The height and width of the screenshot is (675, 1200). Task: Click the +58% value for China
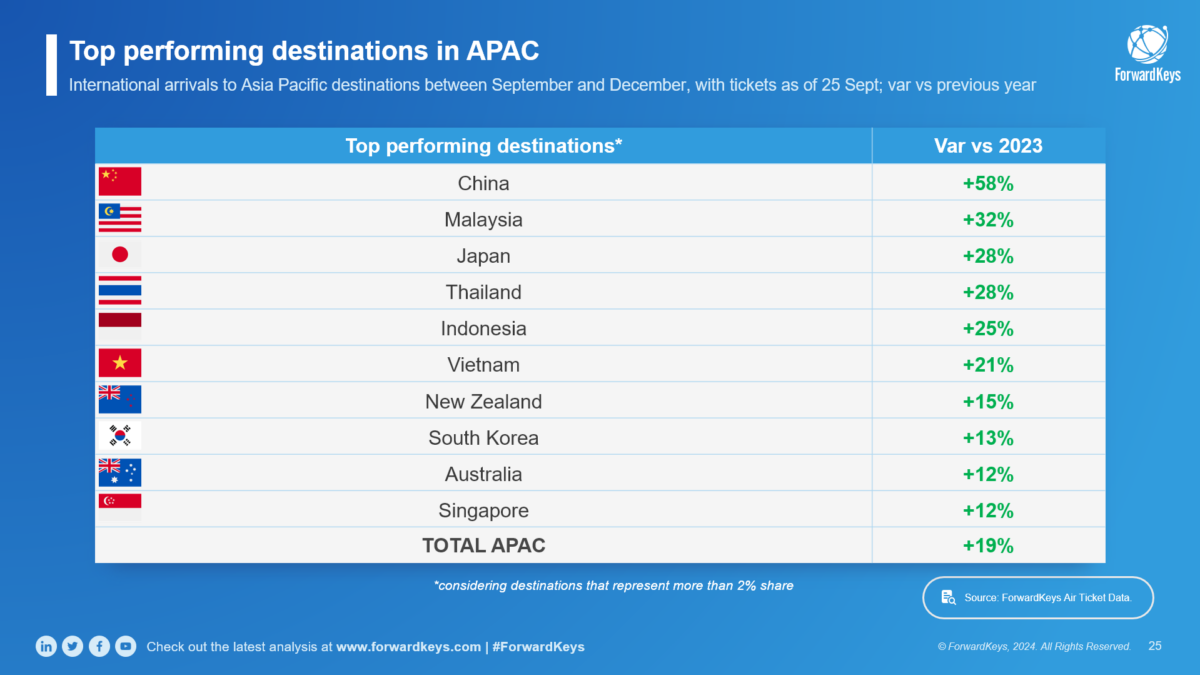pyautogui.click(x=987, y=183)
